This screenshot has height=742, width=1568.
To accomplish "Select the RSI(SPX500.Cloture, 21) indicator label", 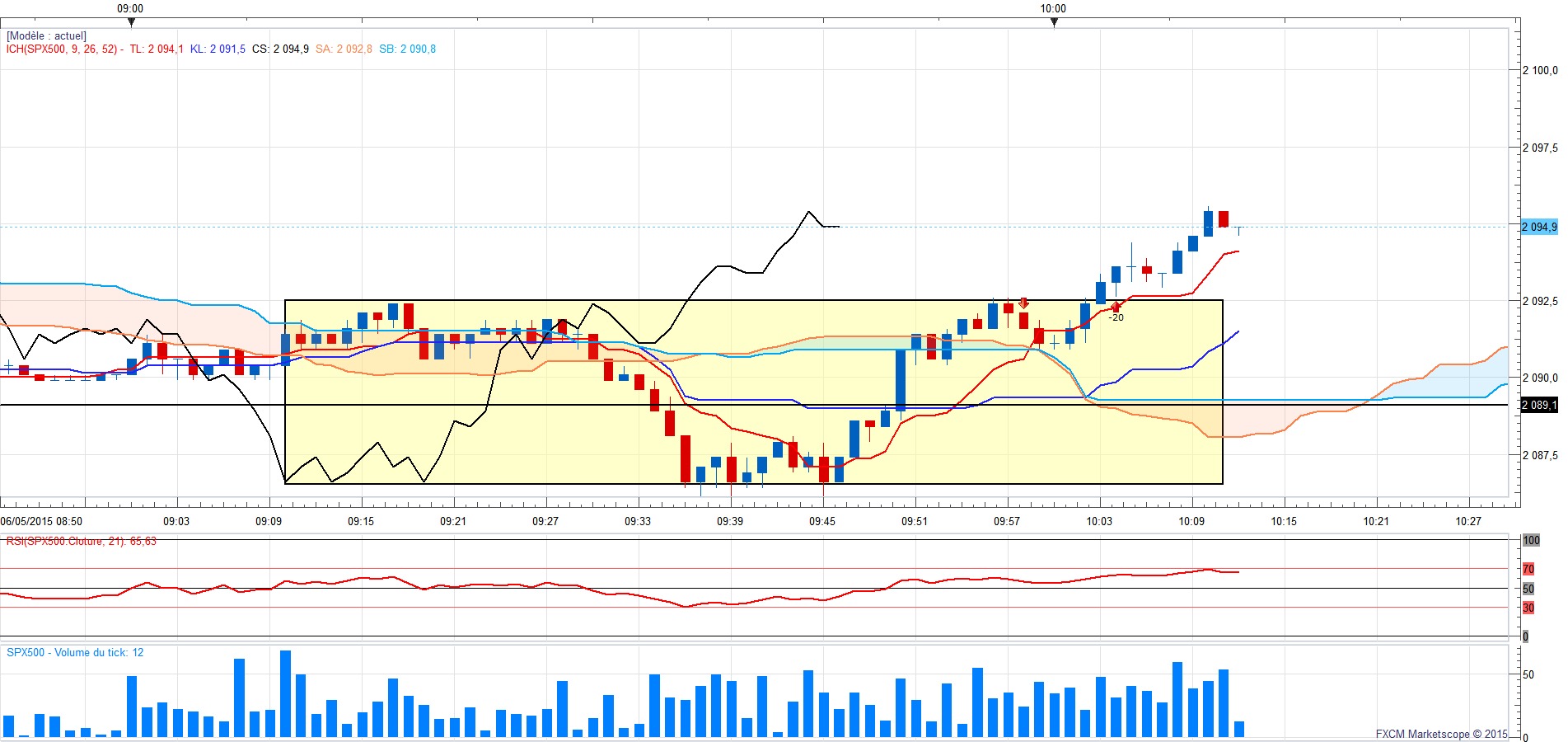I will coord(81,542).
